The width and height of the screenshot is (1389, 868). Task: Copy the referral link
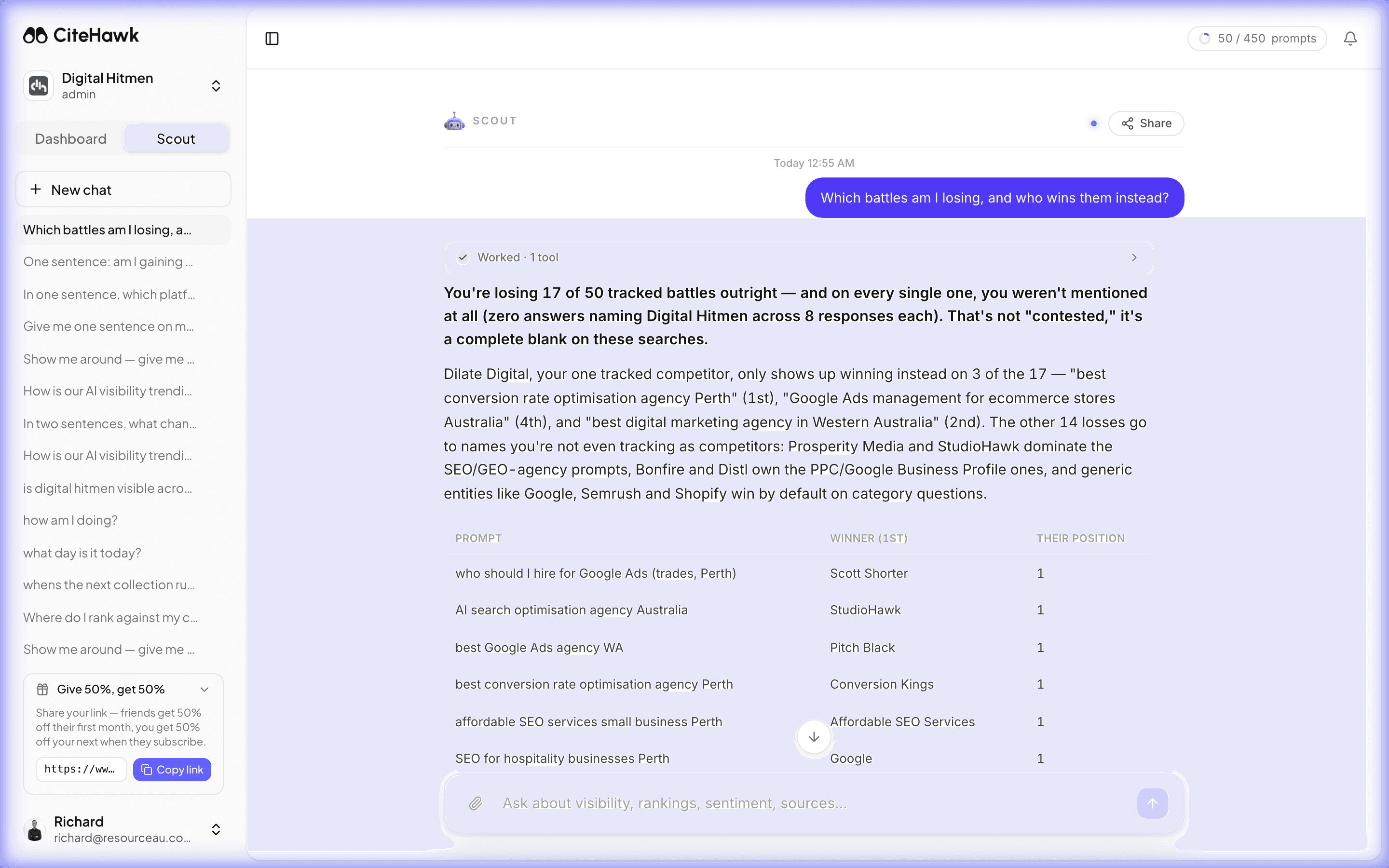click(172, 769)
